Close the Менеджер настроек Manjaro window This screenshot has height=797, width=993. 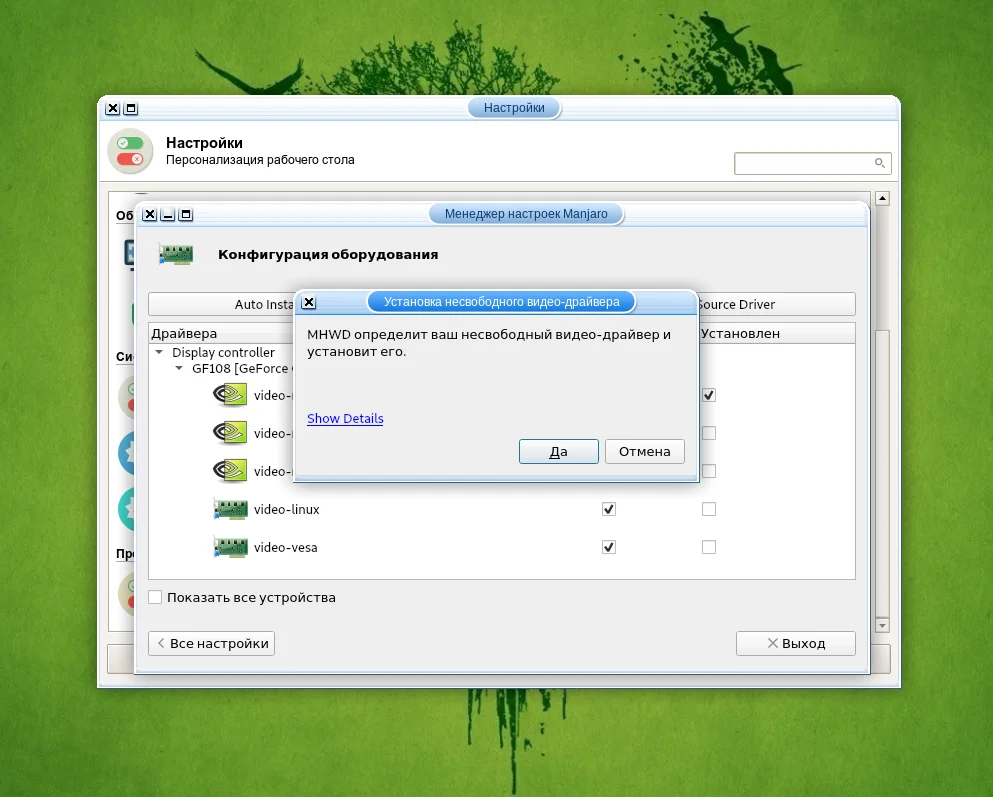coord(149,215)
